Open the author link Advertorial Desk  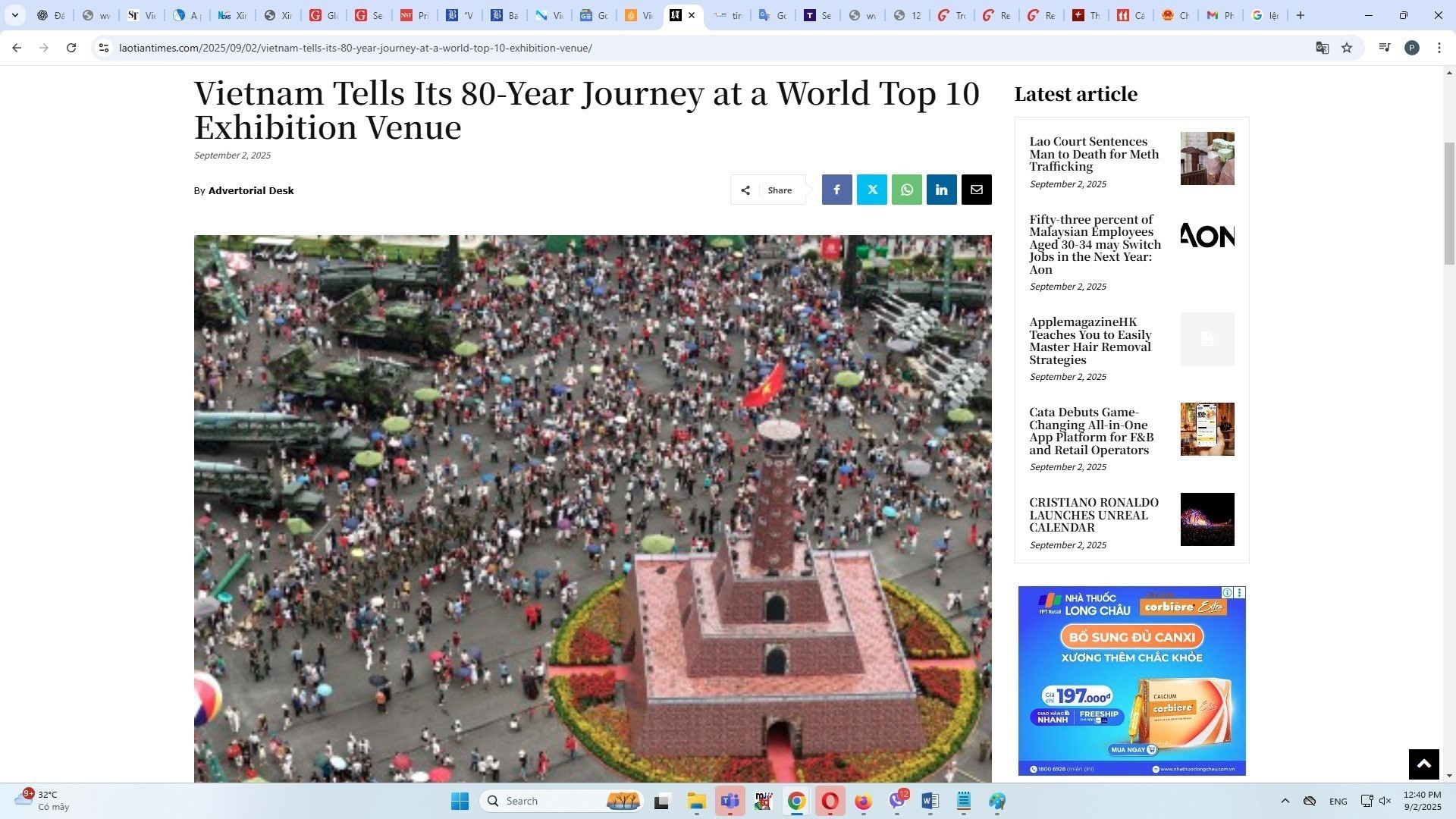(251, 190)
